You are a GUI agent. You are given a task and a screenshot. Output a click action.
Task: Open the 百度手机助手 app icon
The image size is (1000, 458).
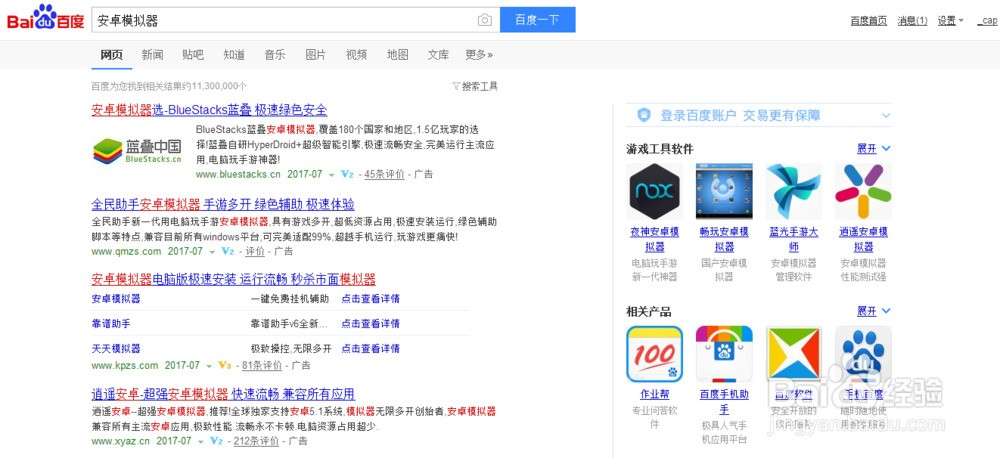[724, 354]
